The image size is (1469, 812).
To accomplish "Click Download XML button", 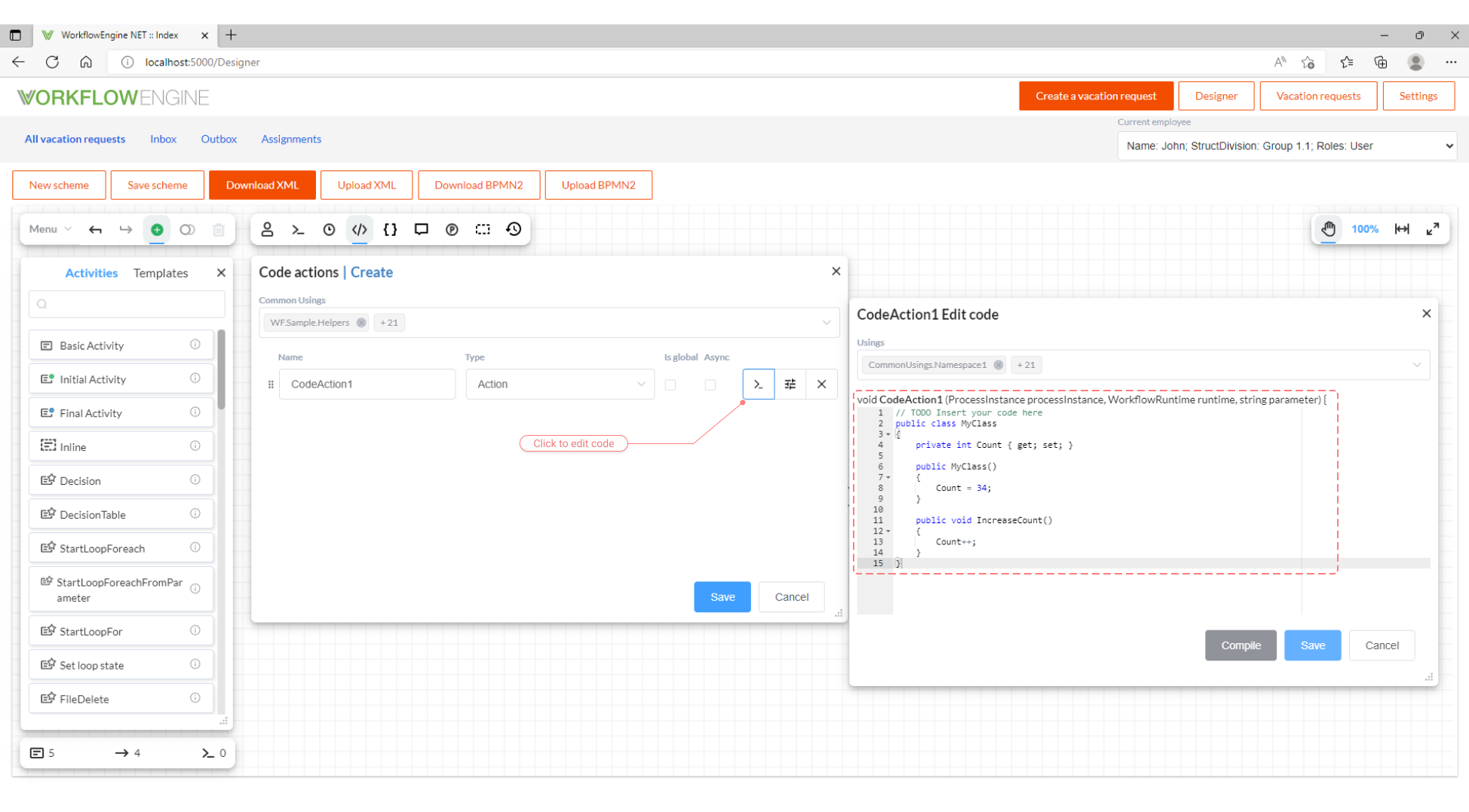I will tap(262, 185).
